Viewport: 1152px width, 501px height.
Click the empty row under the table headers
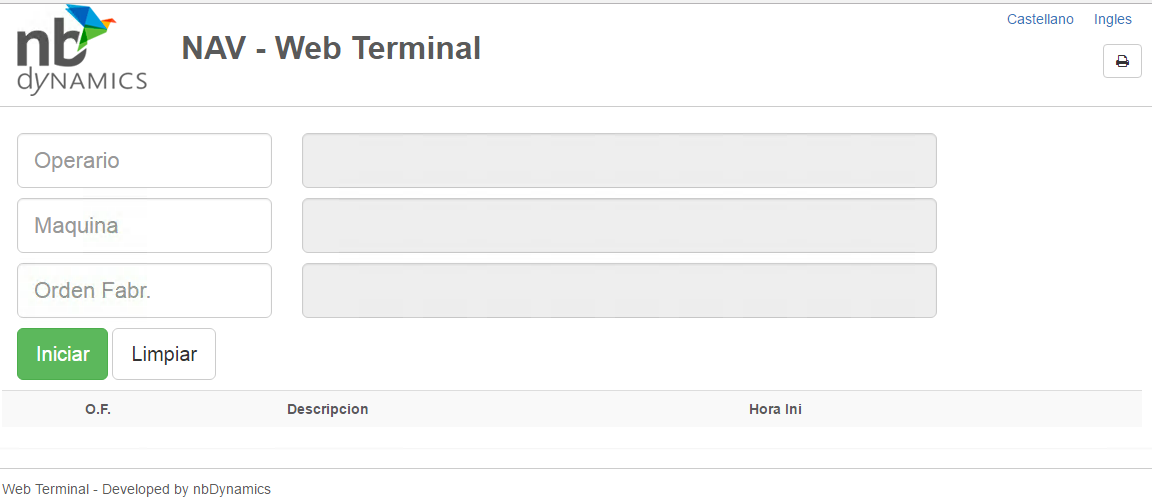[x=571, y=438]
